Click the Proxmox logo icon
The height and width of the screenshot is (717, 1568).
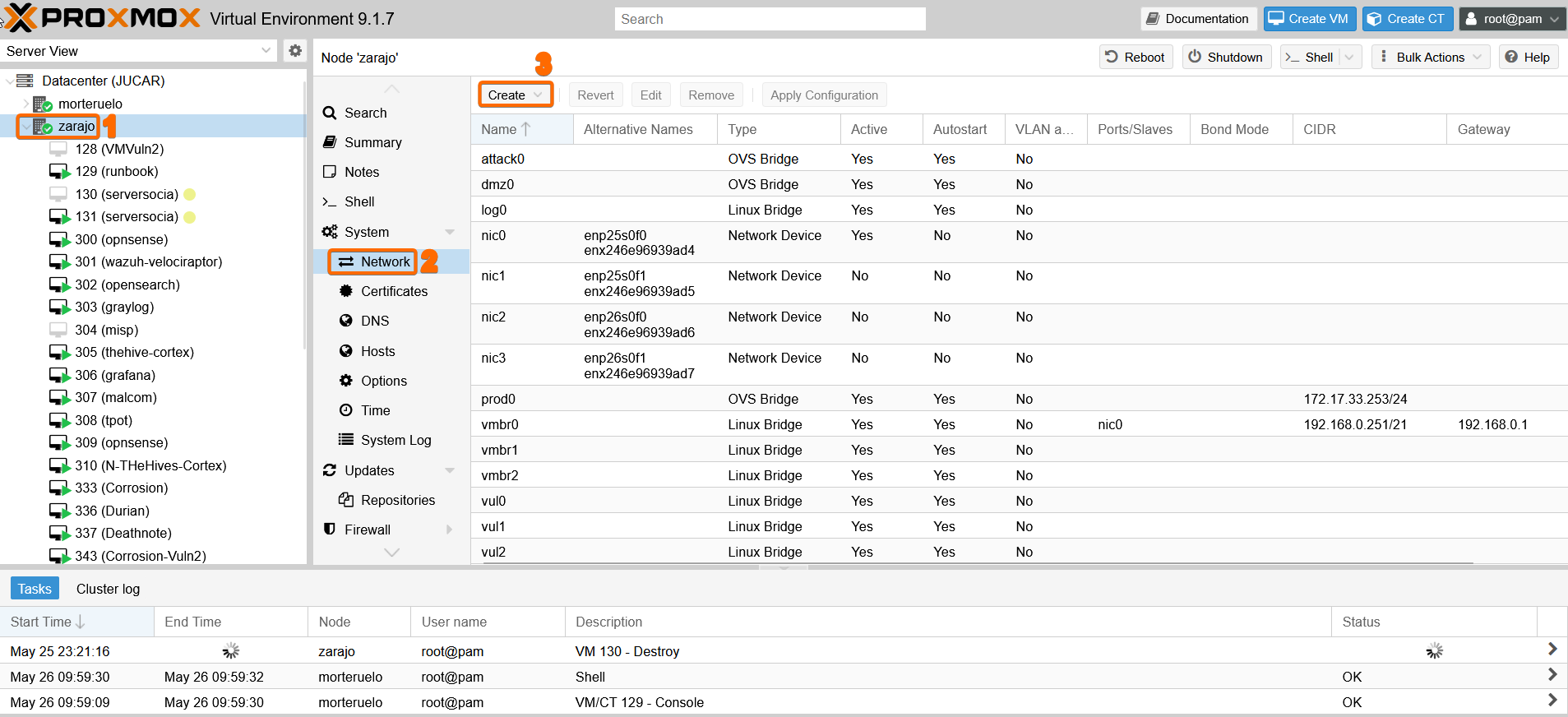point(21,17)
